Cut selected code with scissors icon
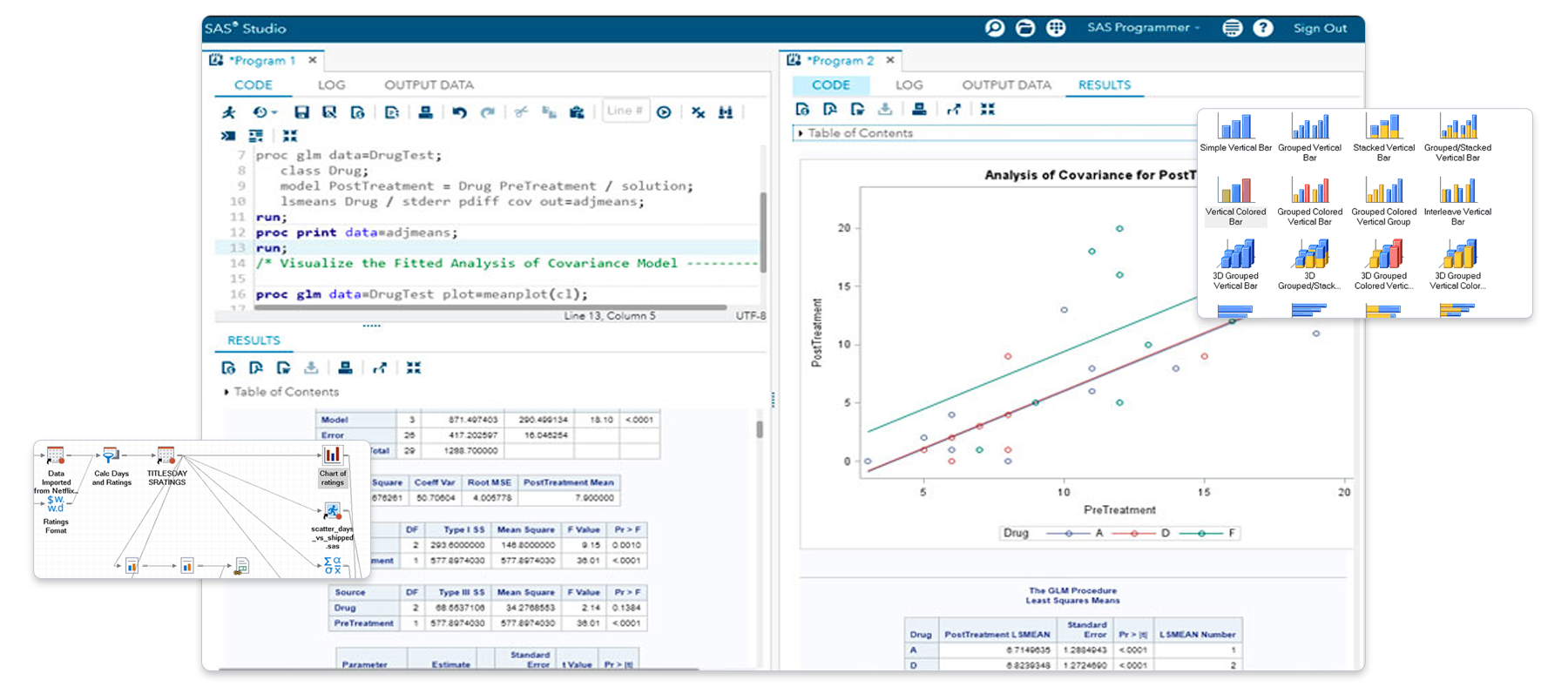The image size is (1568, 687). point(521,112)
